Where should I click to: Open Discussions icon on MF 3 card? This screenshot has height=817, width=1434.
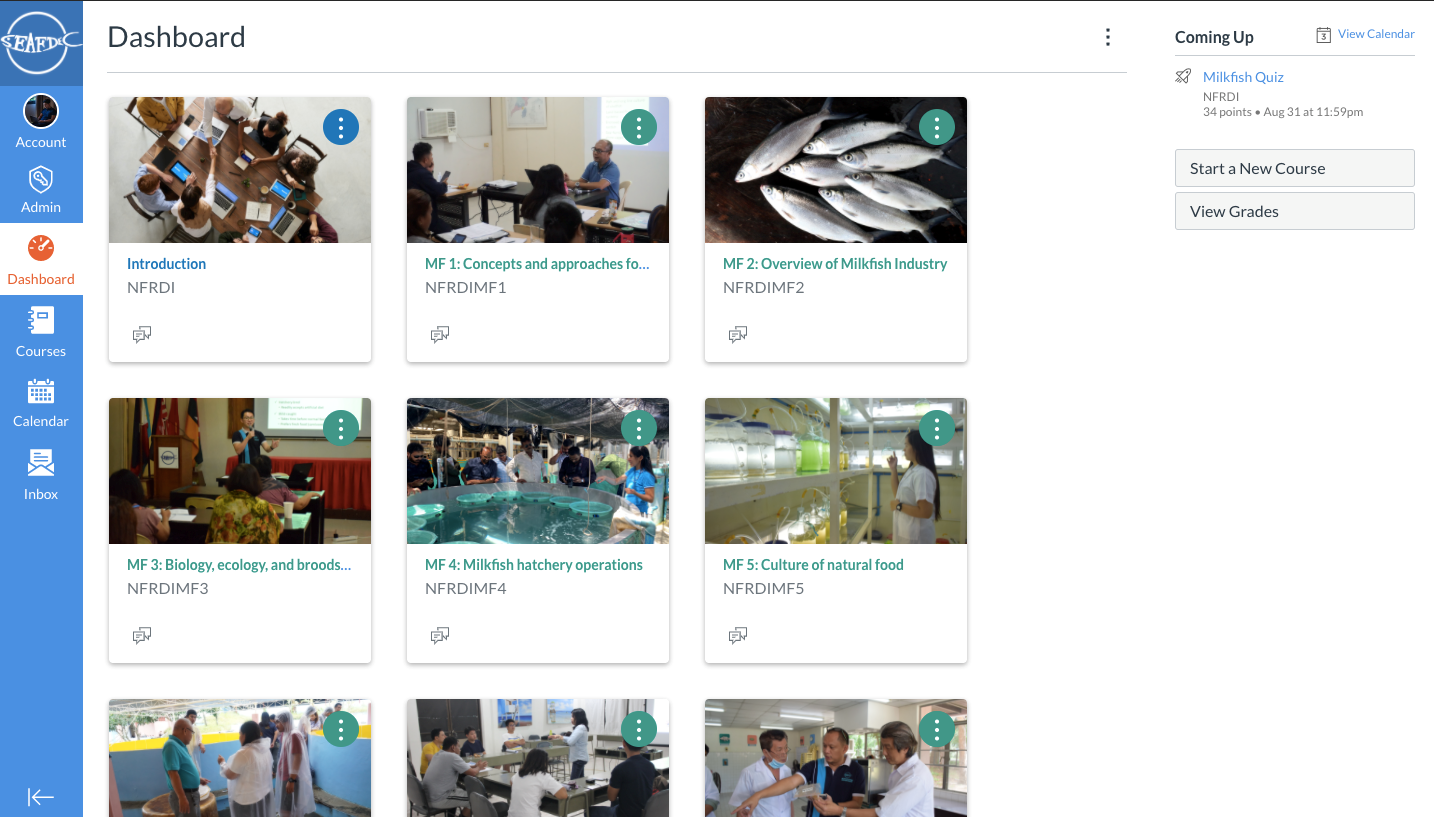point(142,636)
